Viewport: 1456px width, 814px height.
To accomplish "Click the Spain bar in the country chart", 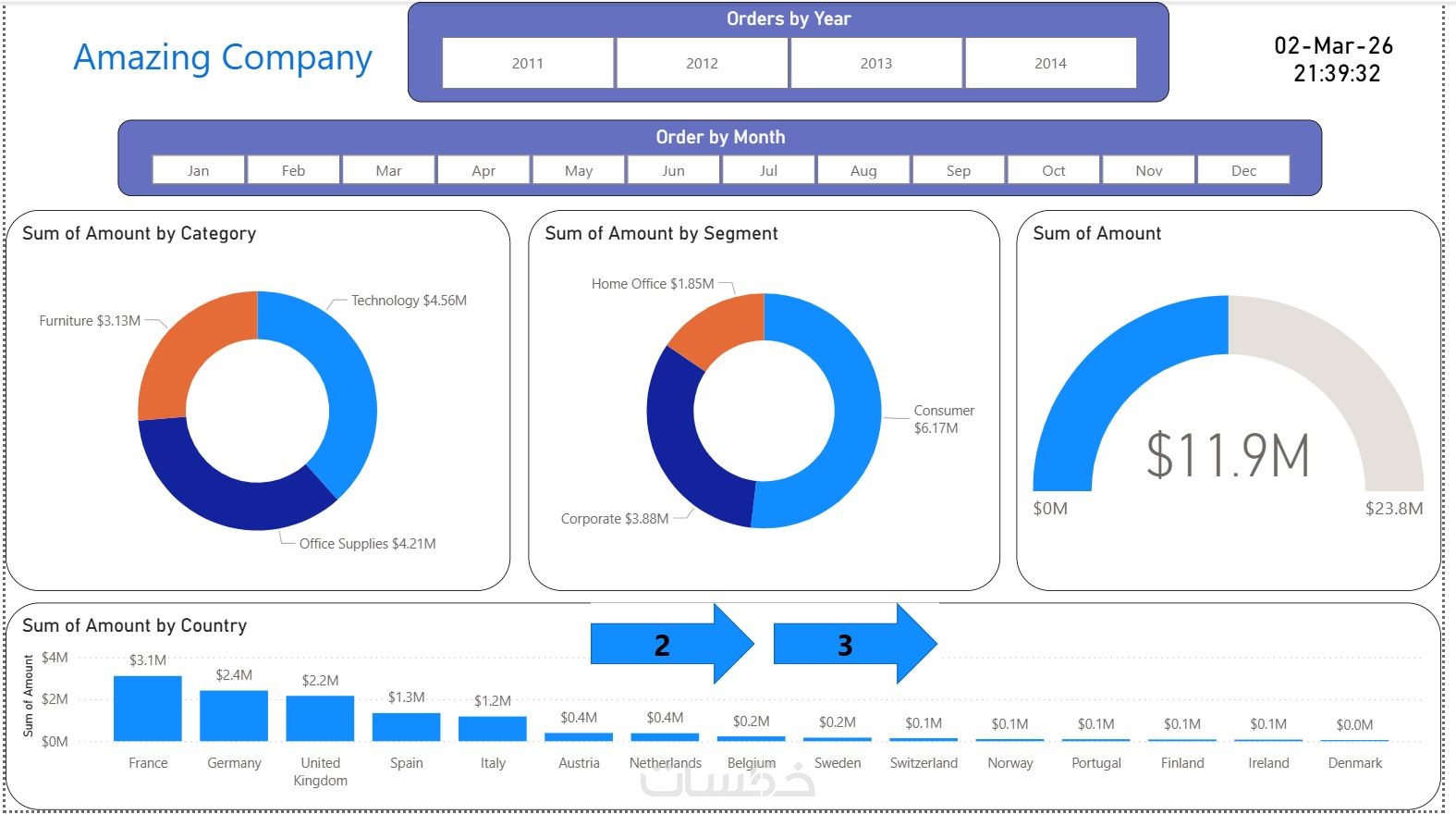I will click(x=407, y=727).
